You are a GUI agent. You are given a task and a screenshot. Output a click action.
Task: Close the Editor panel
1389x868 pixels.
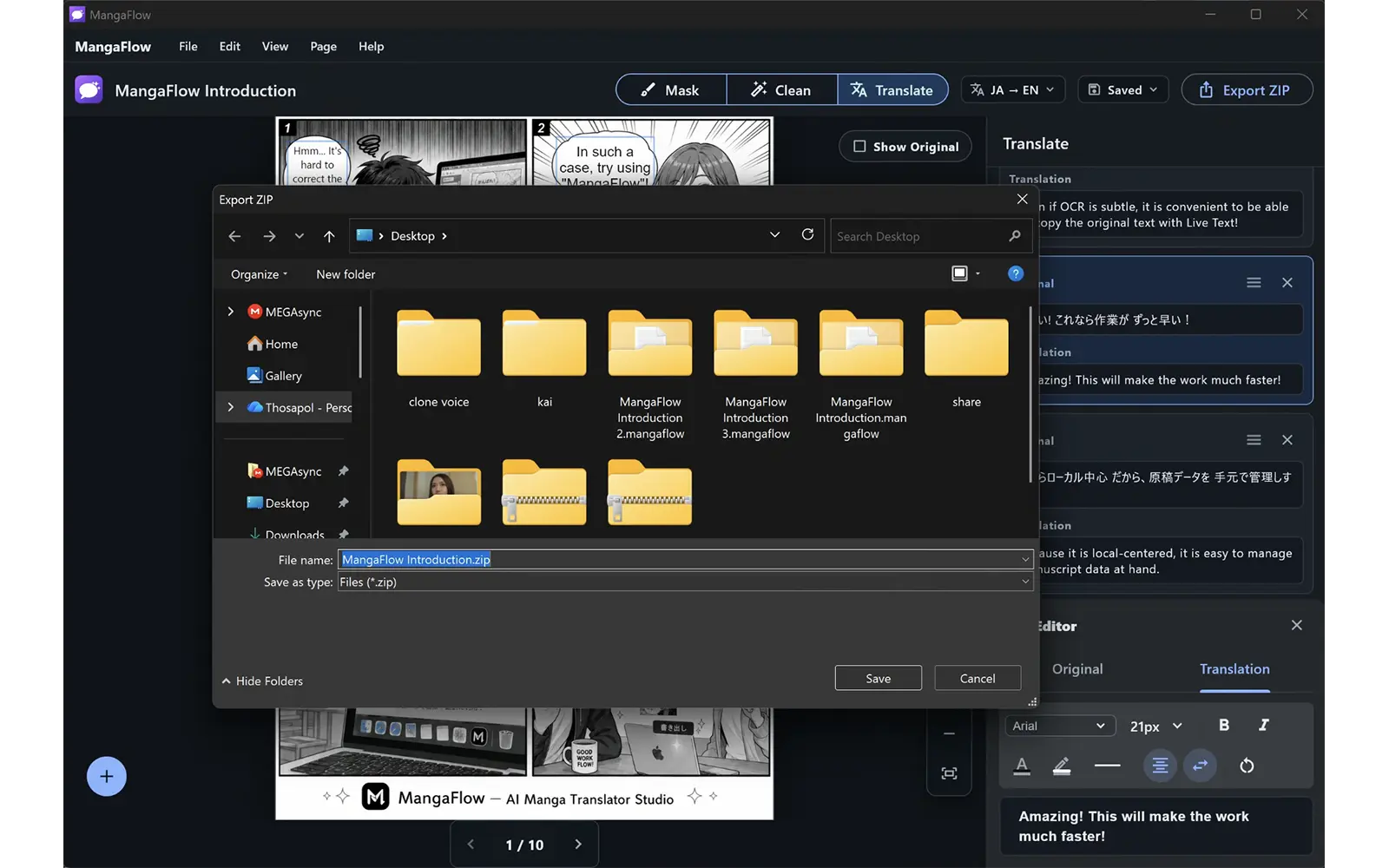[1296, 625]
